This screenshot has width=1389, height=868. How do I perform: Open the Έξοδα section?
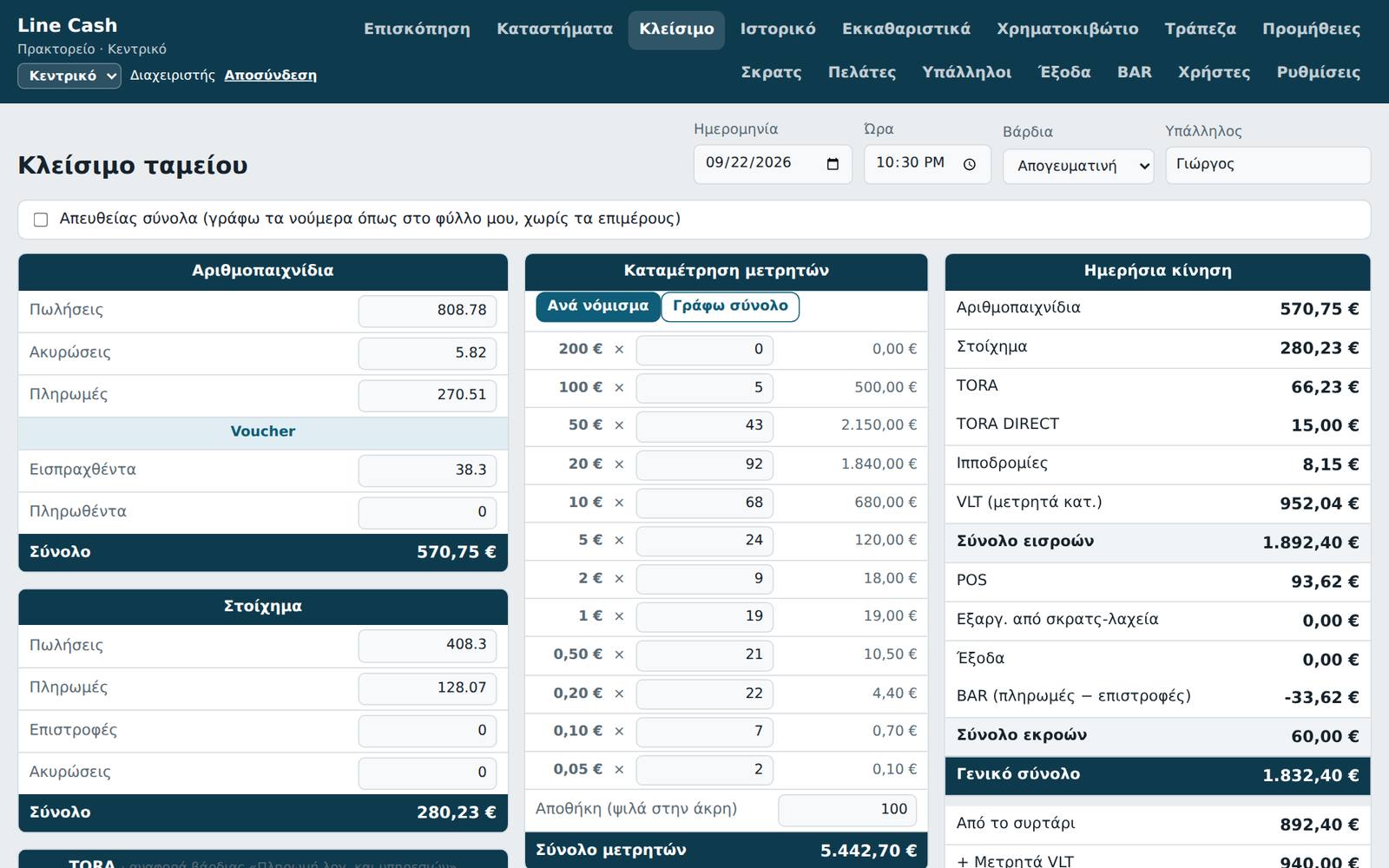1065,73
